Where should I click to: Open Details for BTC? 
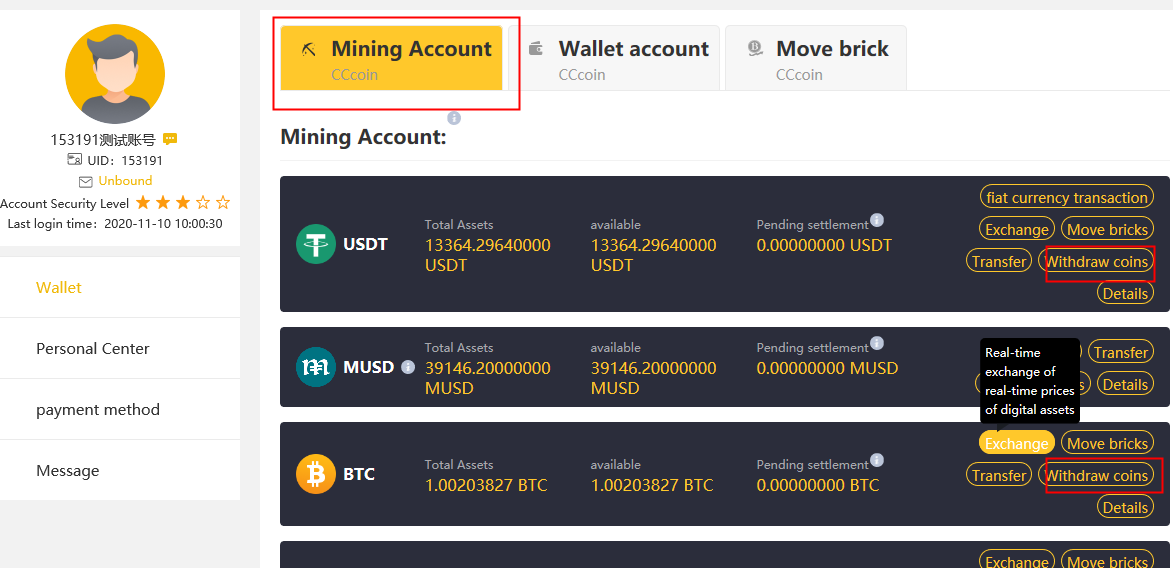[1125, 507]
